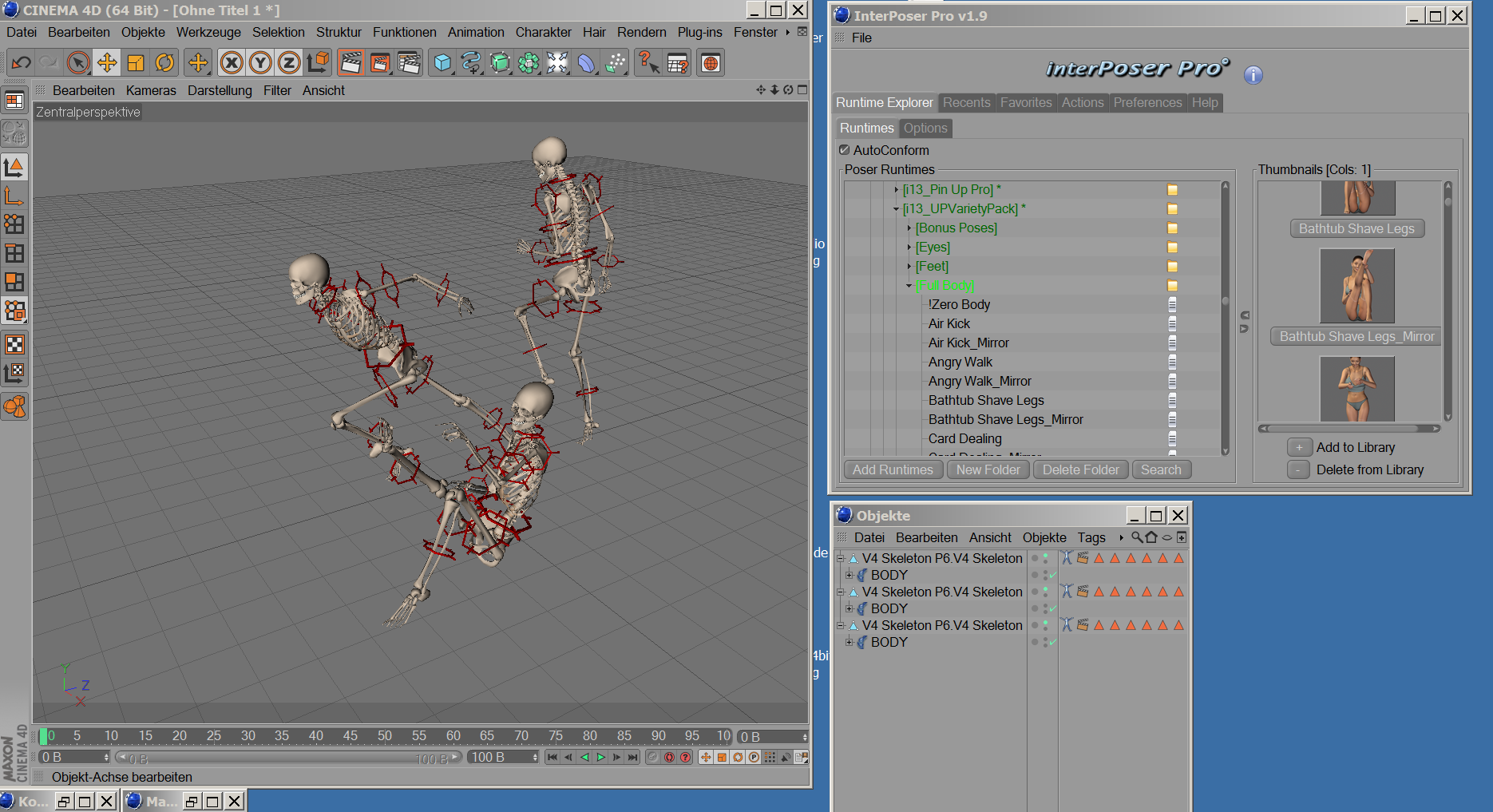This screenshot has width=1493, height=812.
Task: Click the InterPoser Pro info icon
Action: (1253, 75)
